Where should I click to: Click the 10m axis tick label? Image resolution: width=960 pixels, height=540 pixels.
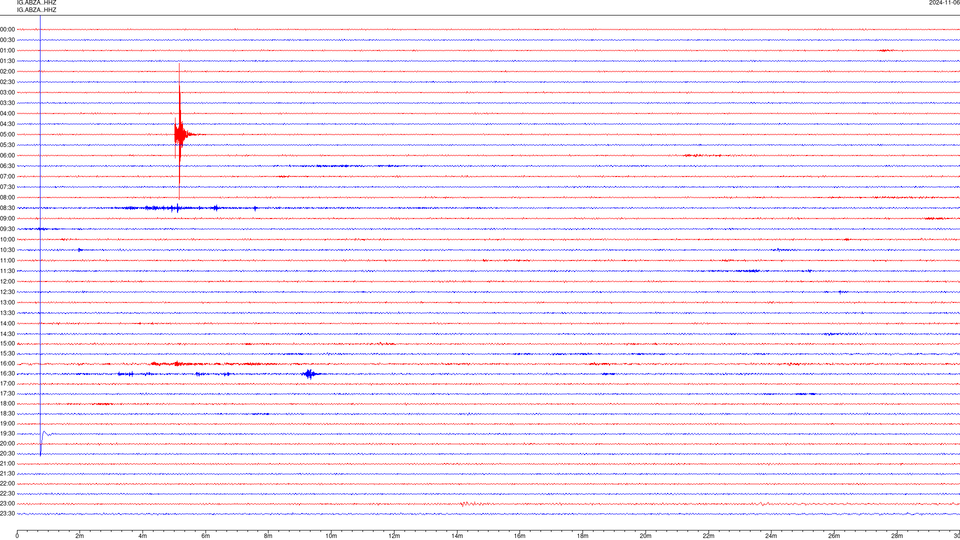tap(331, 536)
